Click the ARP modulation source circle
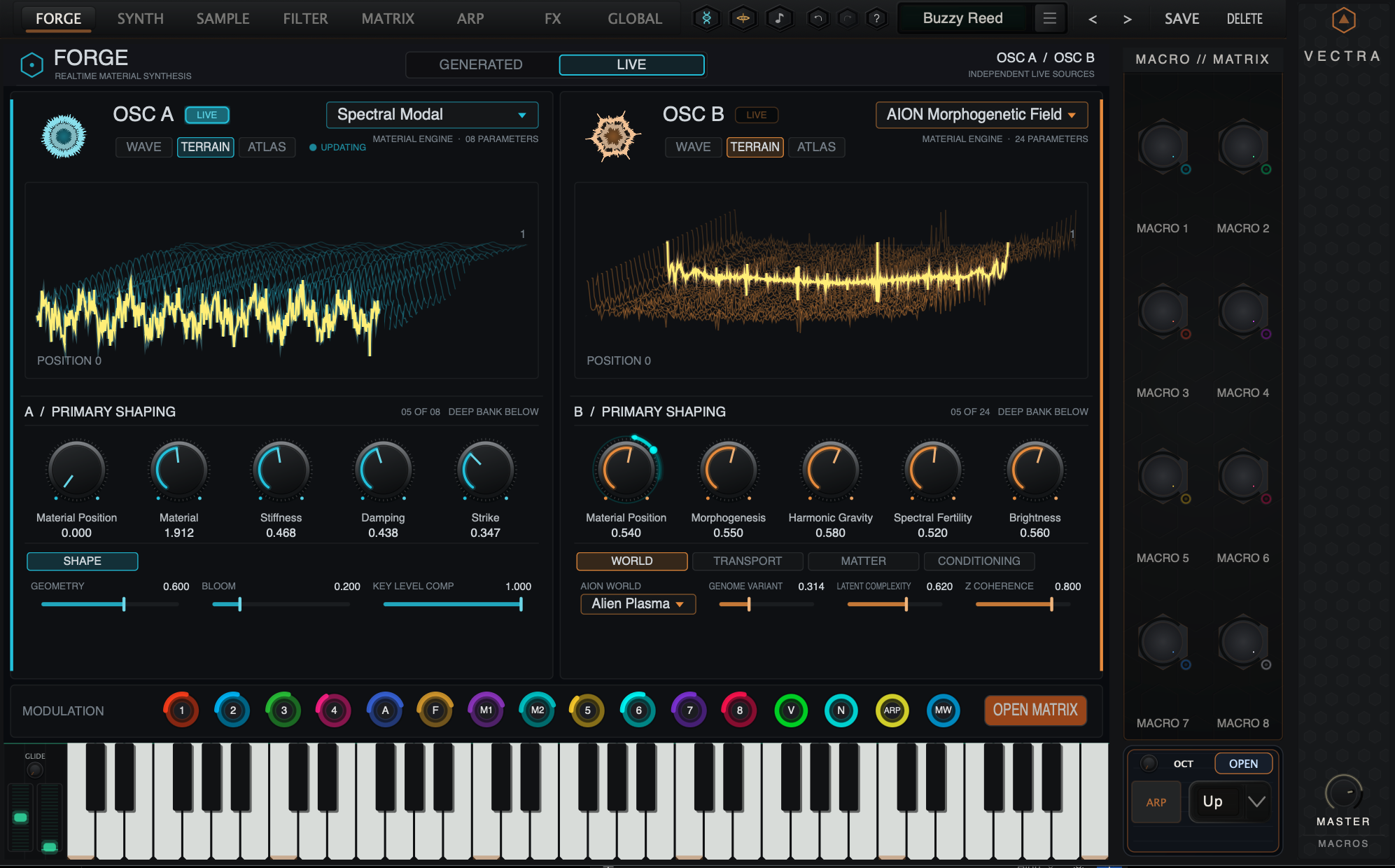The width and height of the screenshot is (1395, 868). (x=892, y=710)
